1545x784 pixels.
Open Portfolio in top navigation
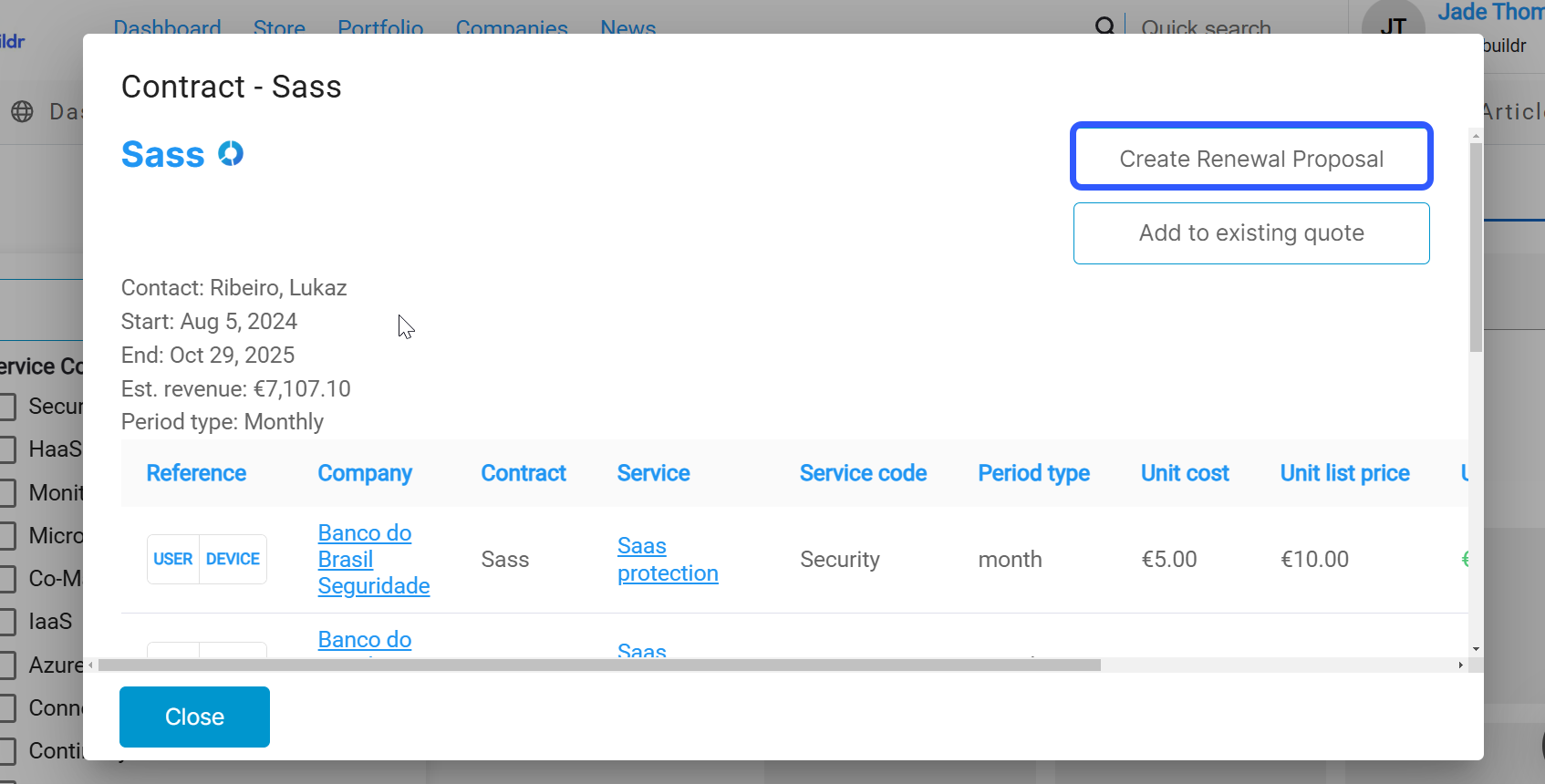380,27
